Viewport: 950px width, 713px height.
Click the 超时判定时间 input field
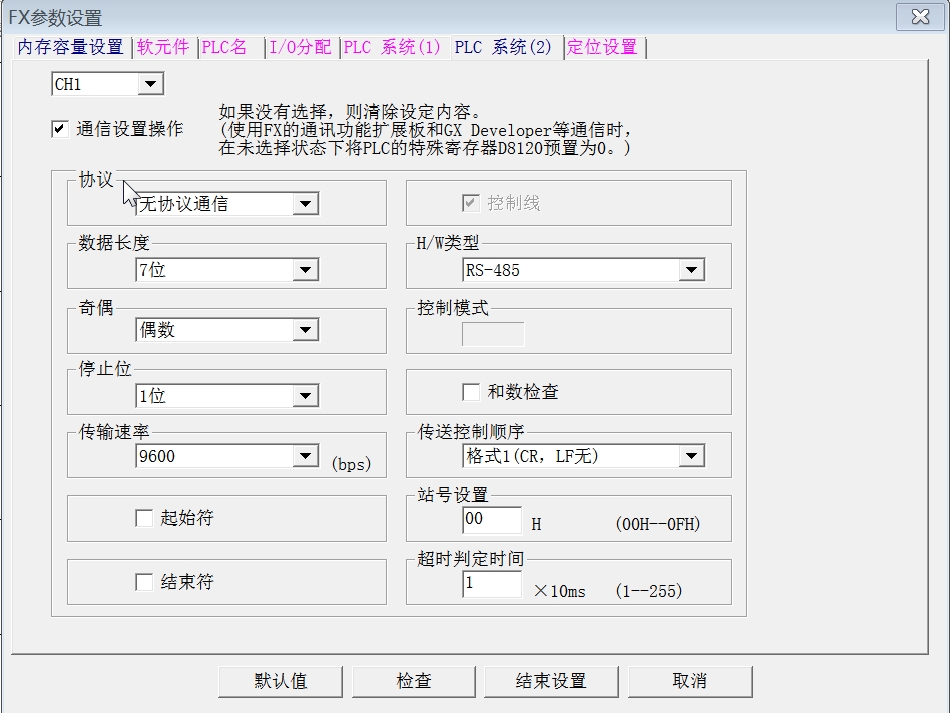coord(491,584)
